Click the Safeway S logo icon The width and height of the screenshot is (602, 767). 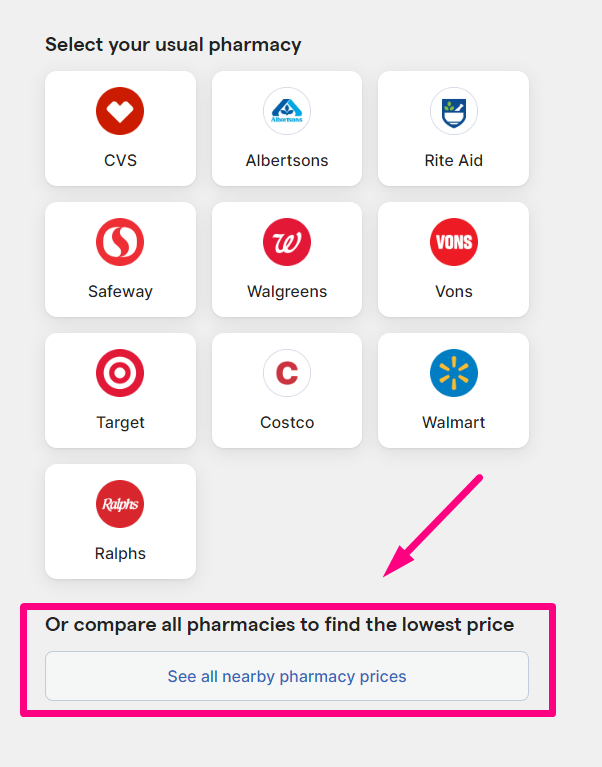pyautogui.click(x=120, y=242)
